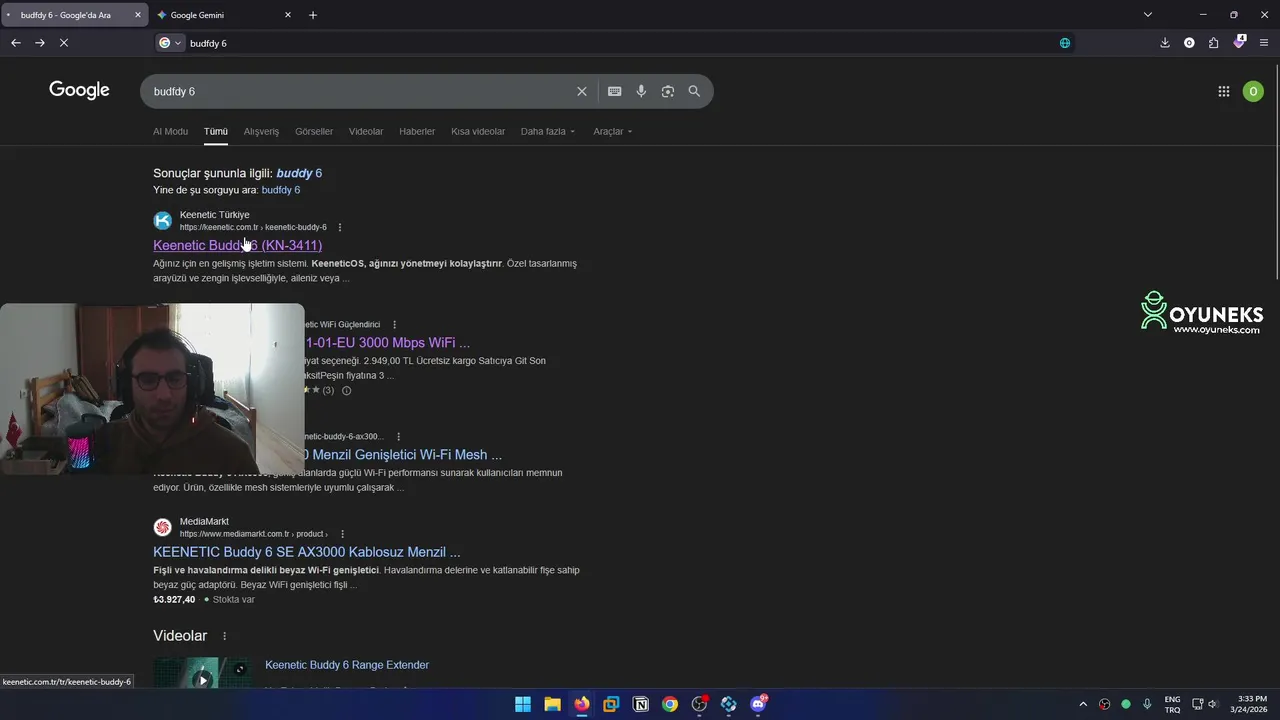Click the info icon next to rating (3)
This screenshot has width=1280, height=720.
pyautogui.click(x=347, y=390)
